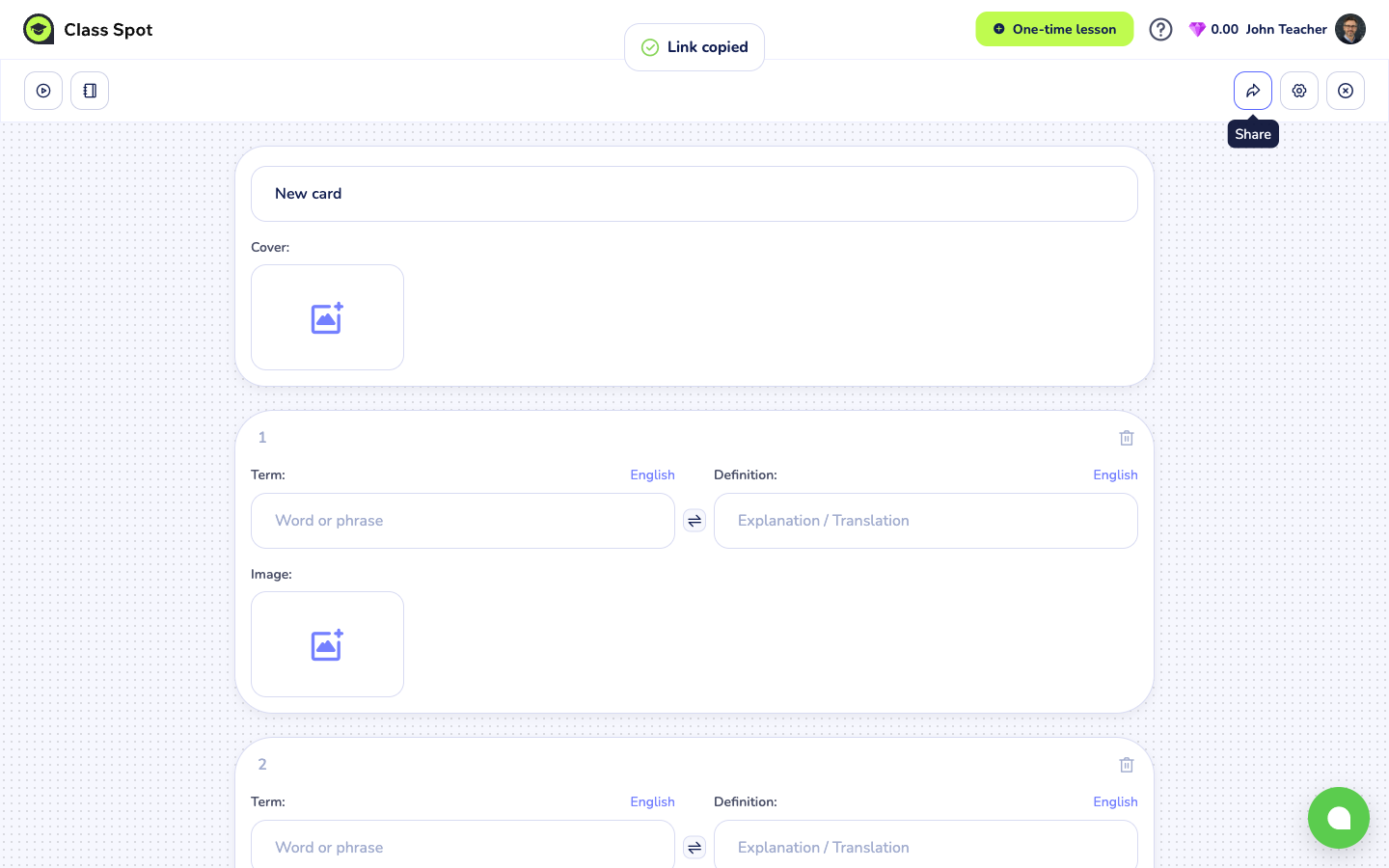Click the One-time lesson button
The image size is (1389, 868).
(1054, 29)
